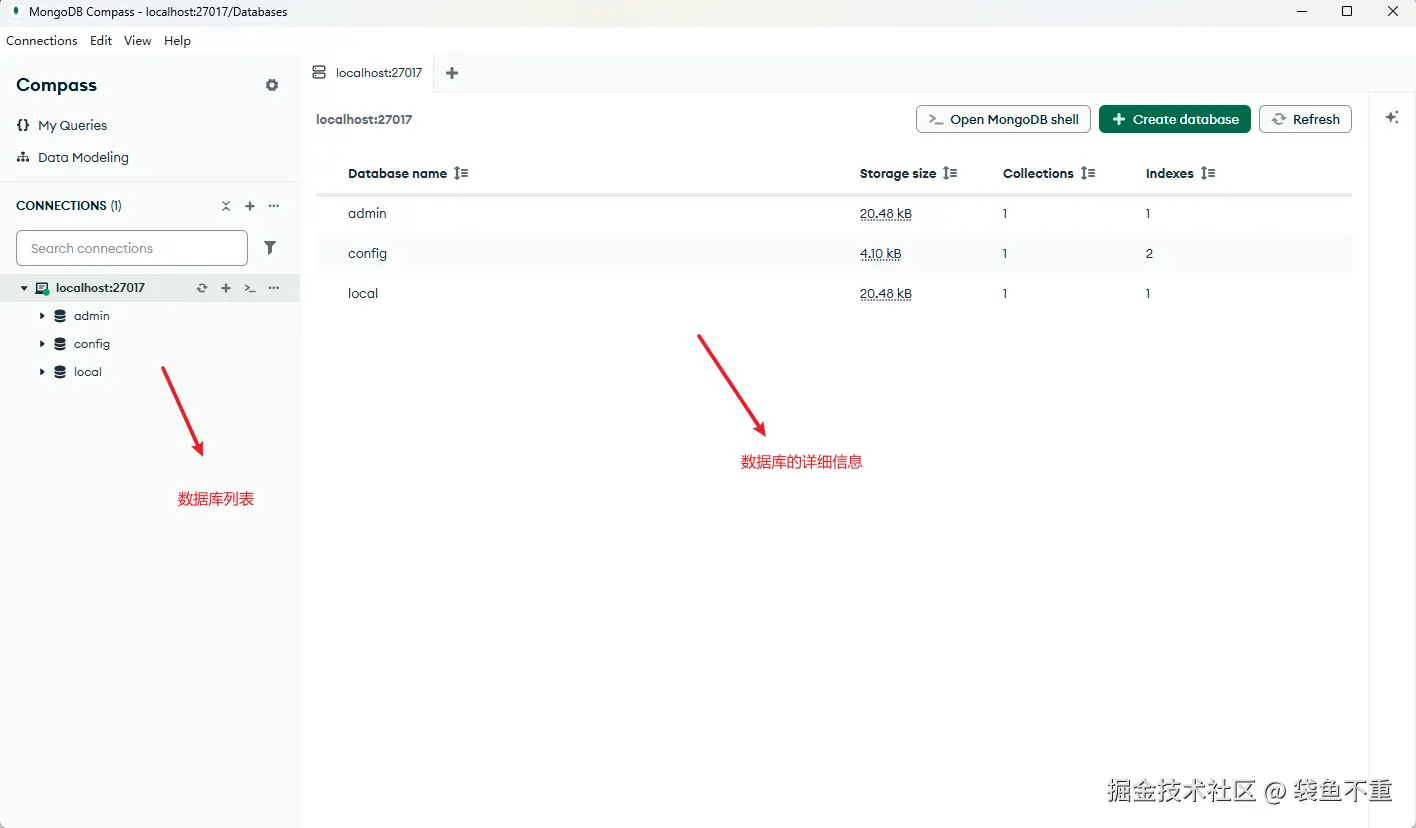Click the admin database icon in sidebar

click(60, 316)
